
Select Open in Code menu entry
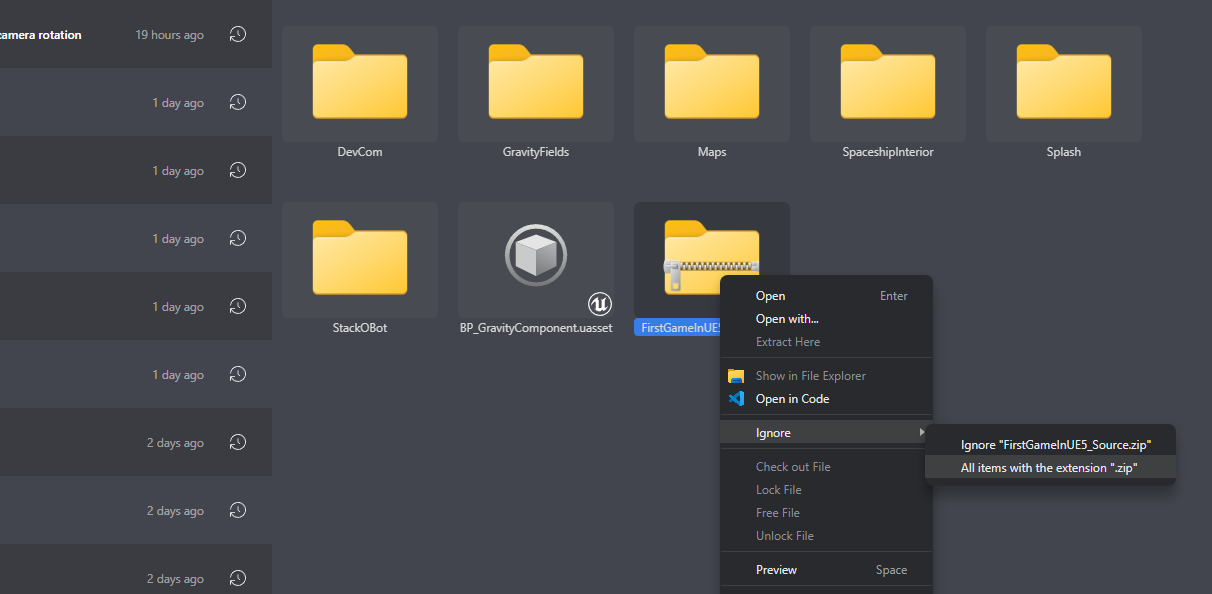(x=826, y=399)
